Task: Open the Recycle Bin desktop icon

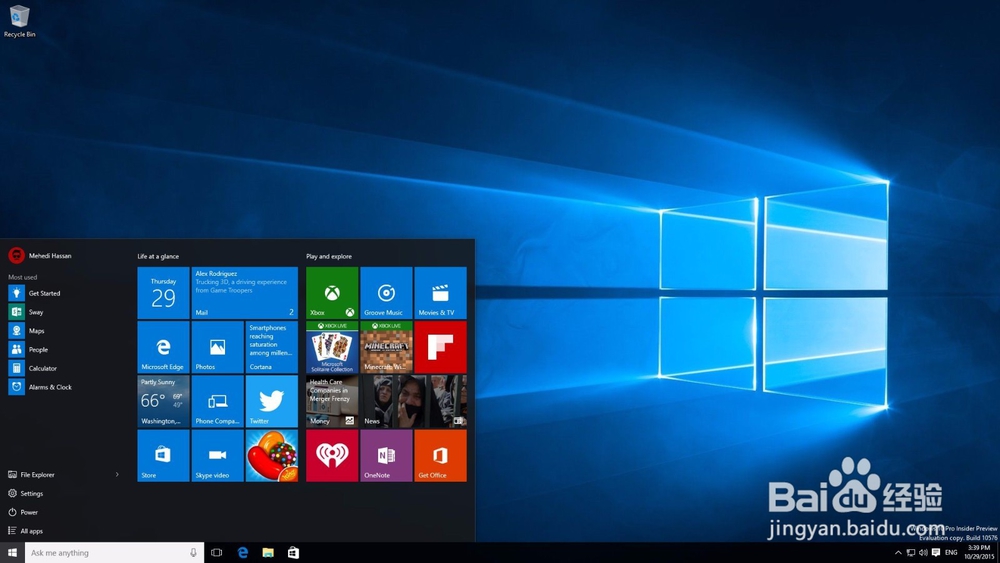Action: (19, 21)
